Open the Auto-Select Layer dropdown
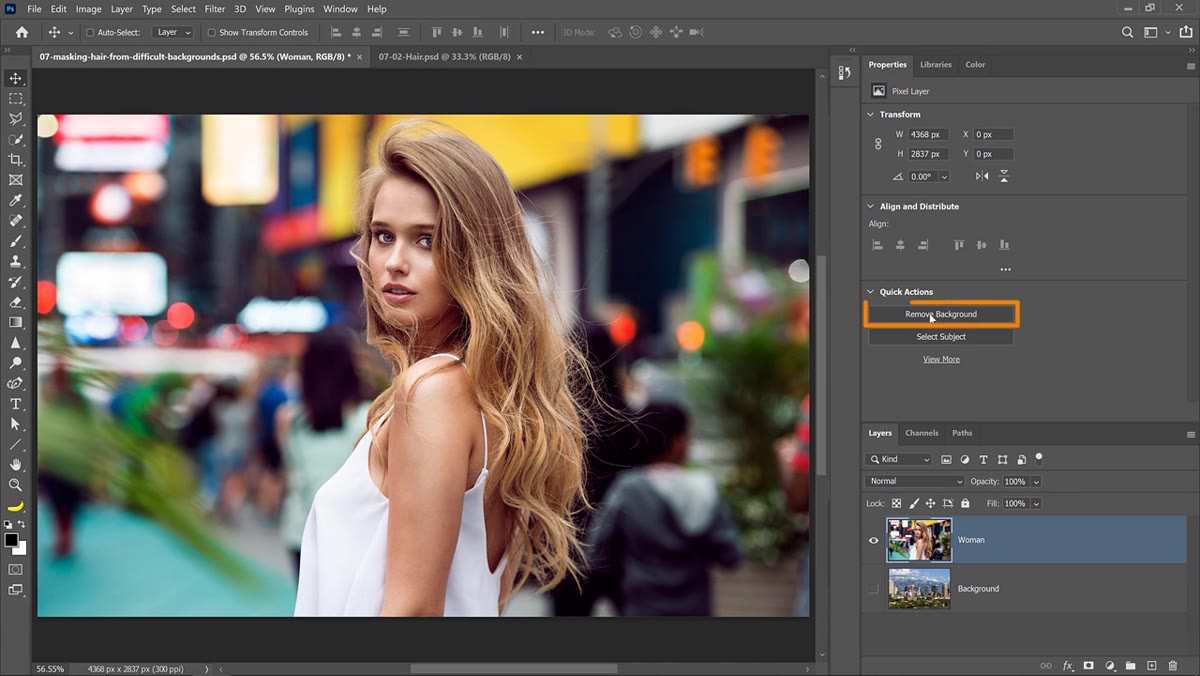Screen dimensions: 1200x676 [x=173, y=32]
